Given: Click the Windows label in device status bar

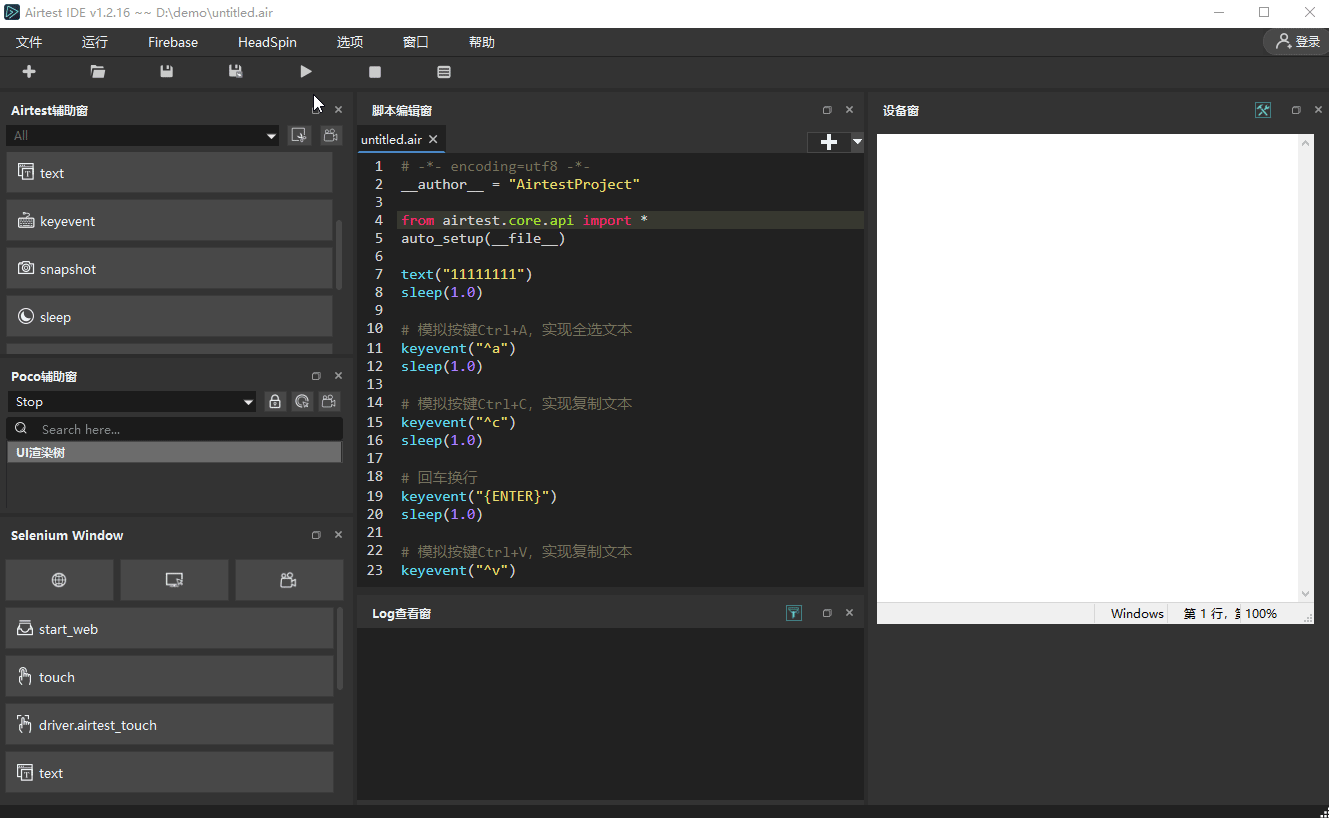Looking at the screenshot, I should point(1137,613).
